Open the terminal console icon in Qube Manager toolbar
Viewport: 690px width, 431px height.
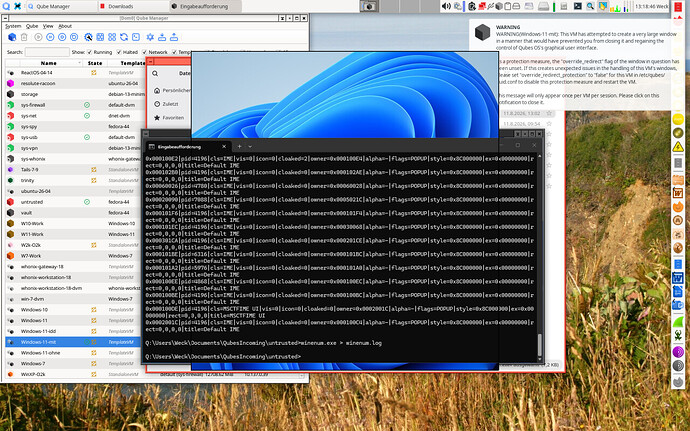136,37
